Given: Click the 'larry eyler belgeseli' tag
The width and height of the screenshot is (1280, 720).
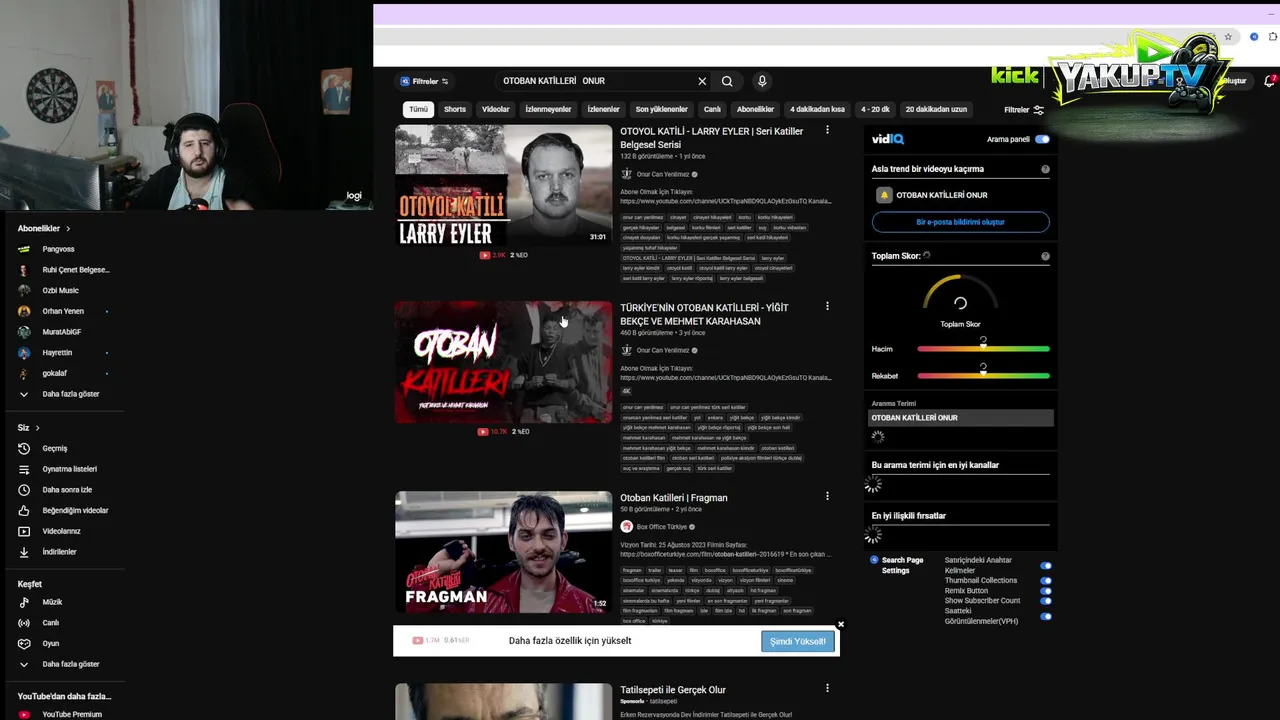Looking at the screenshot, I should coord(741,278).
